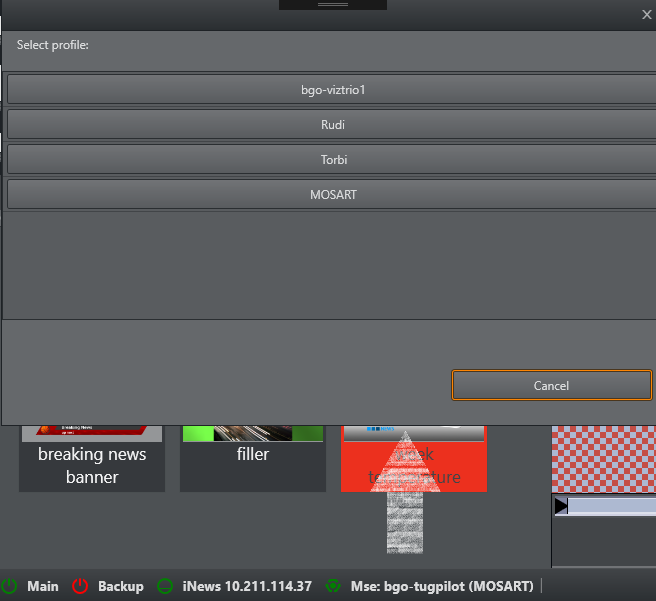Click the green Mse connection status icon
The height and width of the screenshot is (601, 656).
click(x=333, y=586)
